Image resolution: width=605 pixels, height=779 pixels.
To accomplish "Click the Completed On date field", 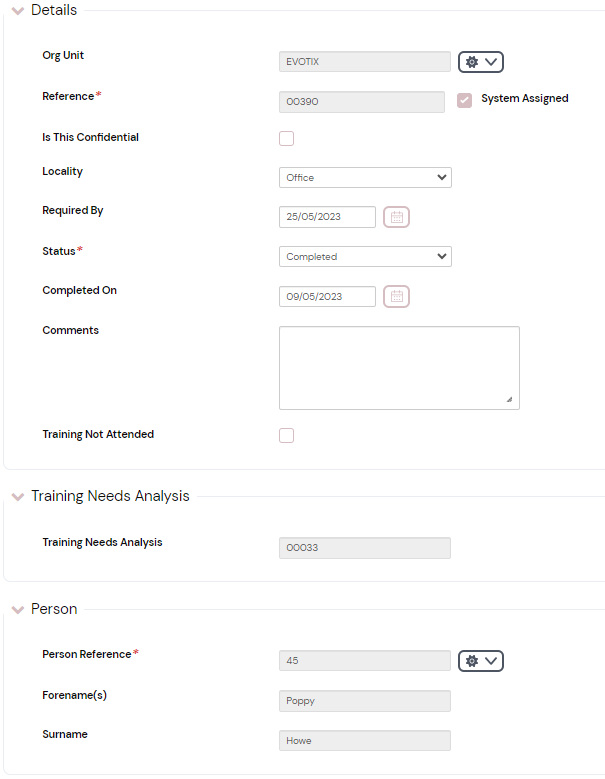I will tap(327, 296).
